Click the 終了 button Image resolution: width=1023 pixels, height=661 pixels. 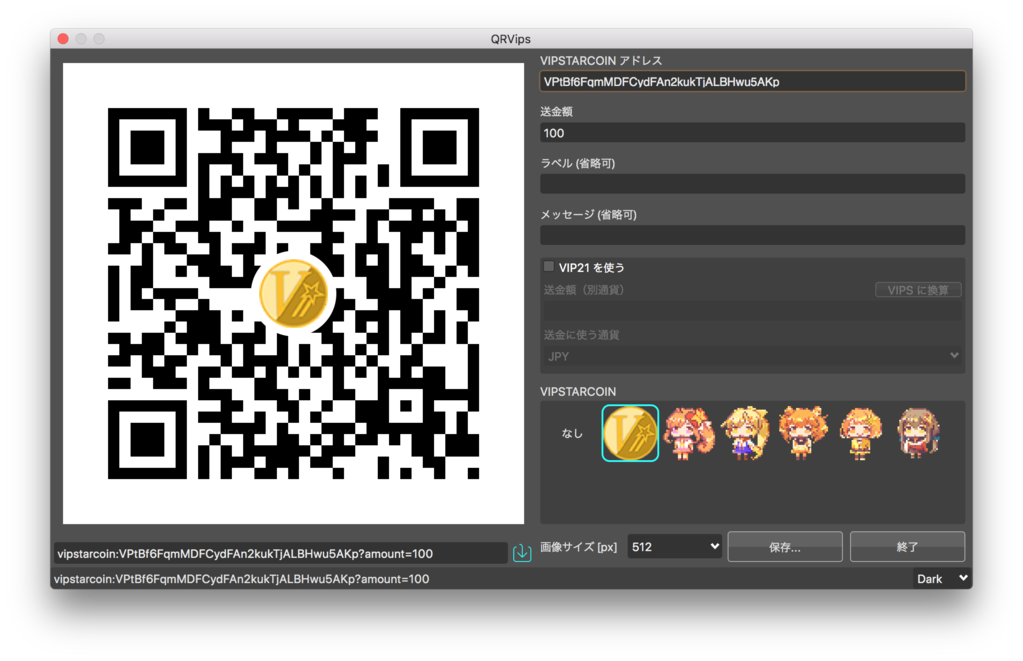[x=908, y=547]
